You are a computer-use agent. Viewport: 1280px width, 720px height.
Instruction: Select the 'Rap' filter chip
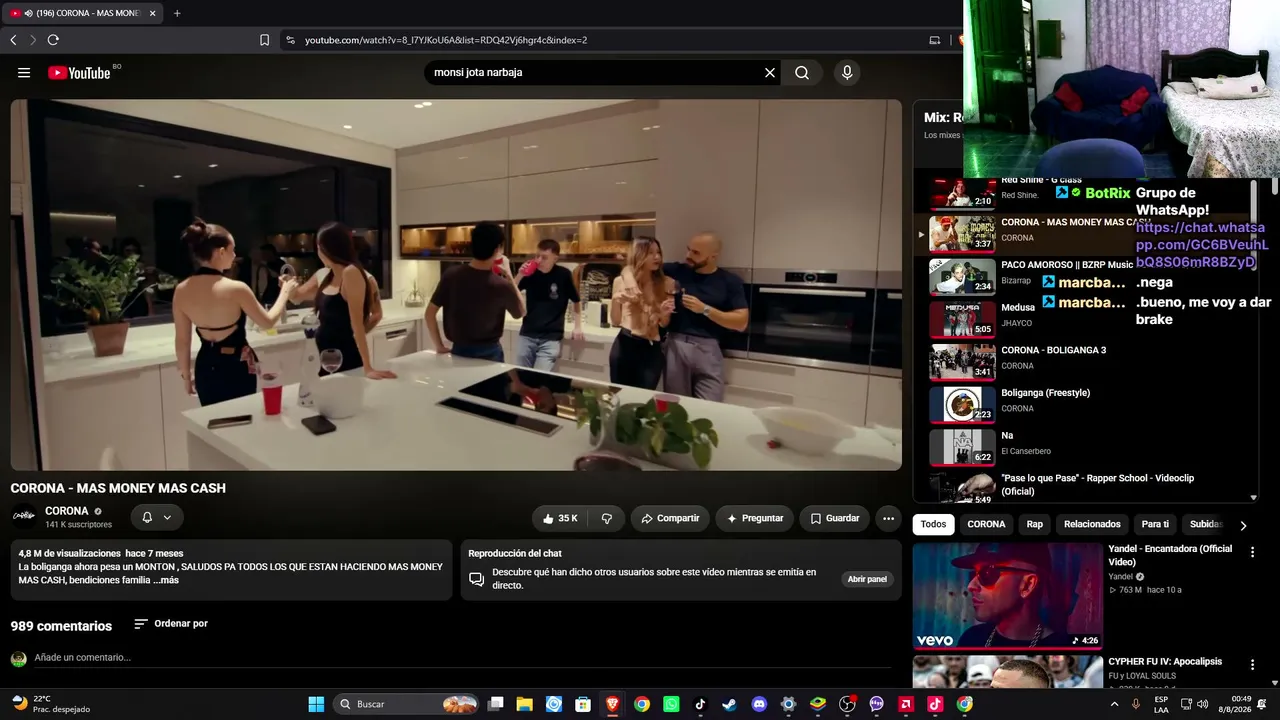click(1034, 524)
